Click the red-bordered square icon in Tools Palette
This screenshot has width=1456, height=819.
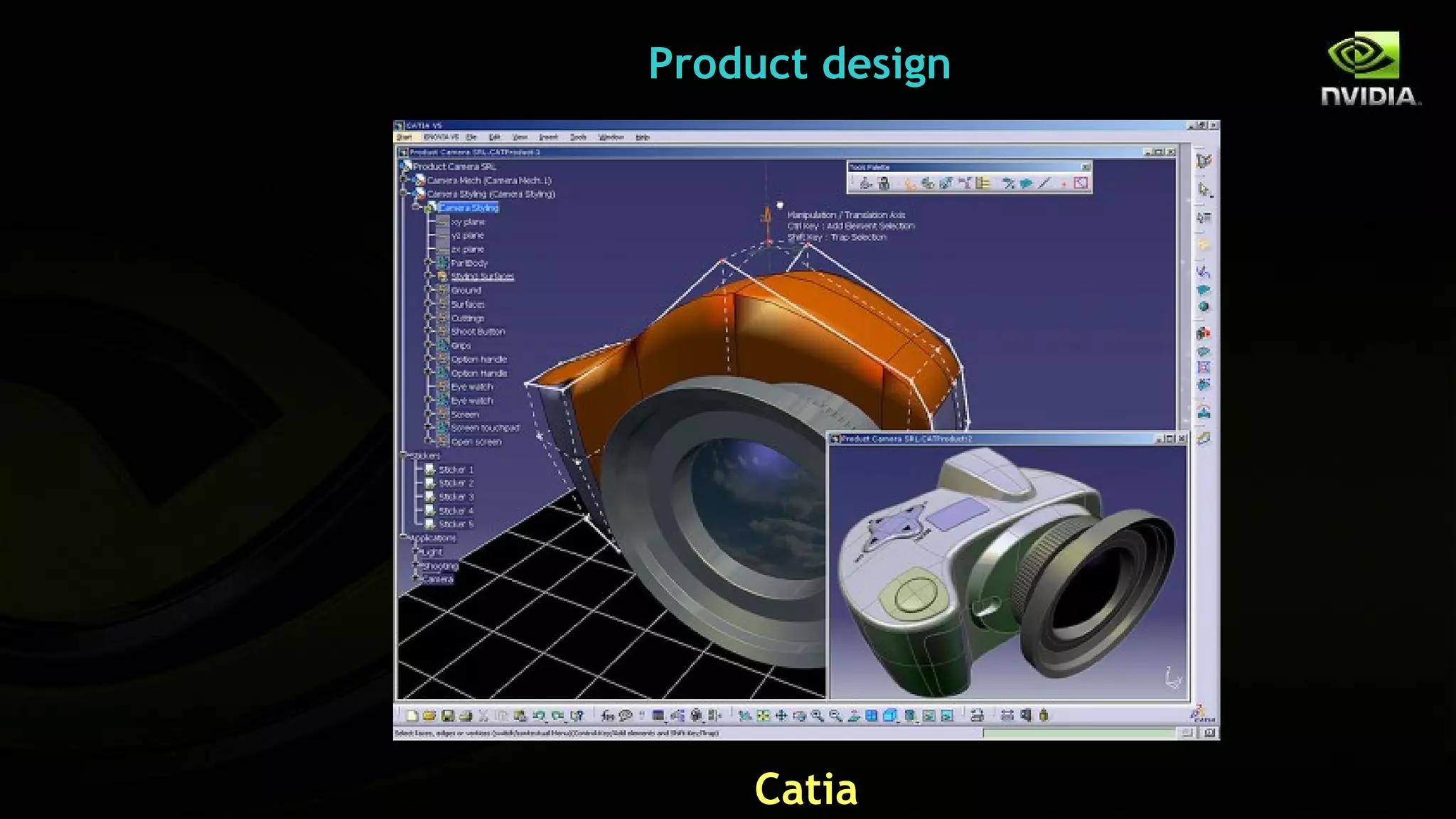click(1081, 183)
